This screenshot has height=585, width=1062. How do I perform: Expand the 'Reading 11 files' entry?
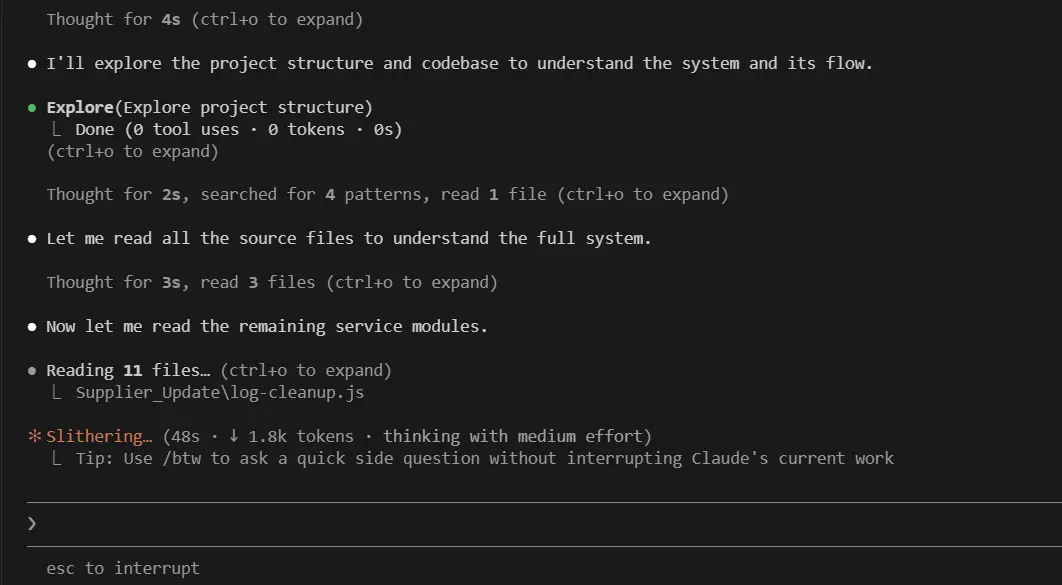tap(219, 370)
